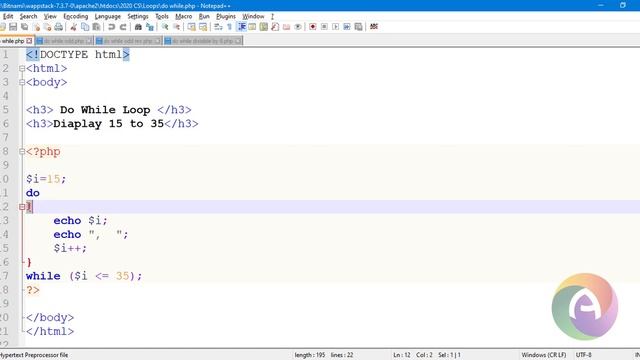Open the View menu
This screenshot has height=360, width=640.
[50, 16]
